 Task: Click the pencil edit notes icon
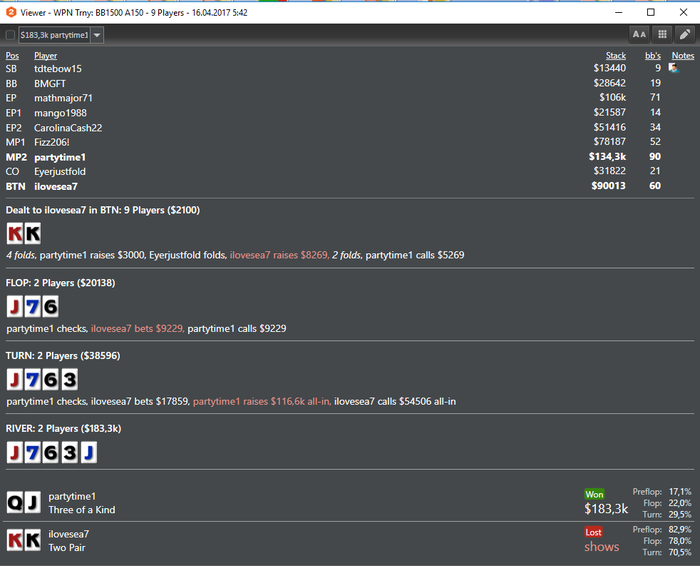(685, 34)
